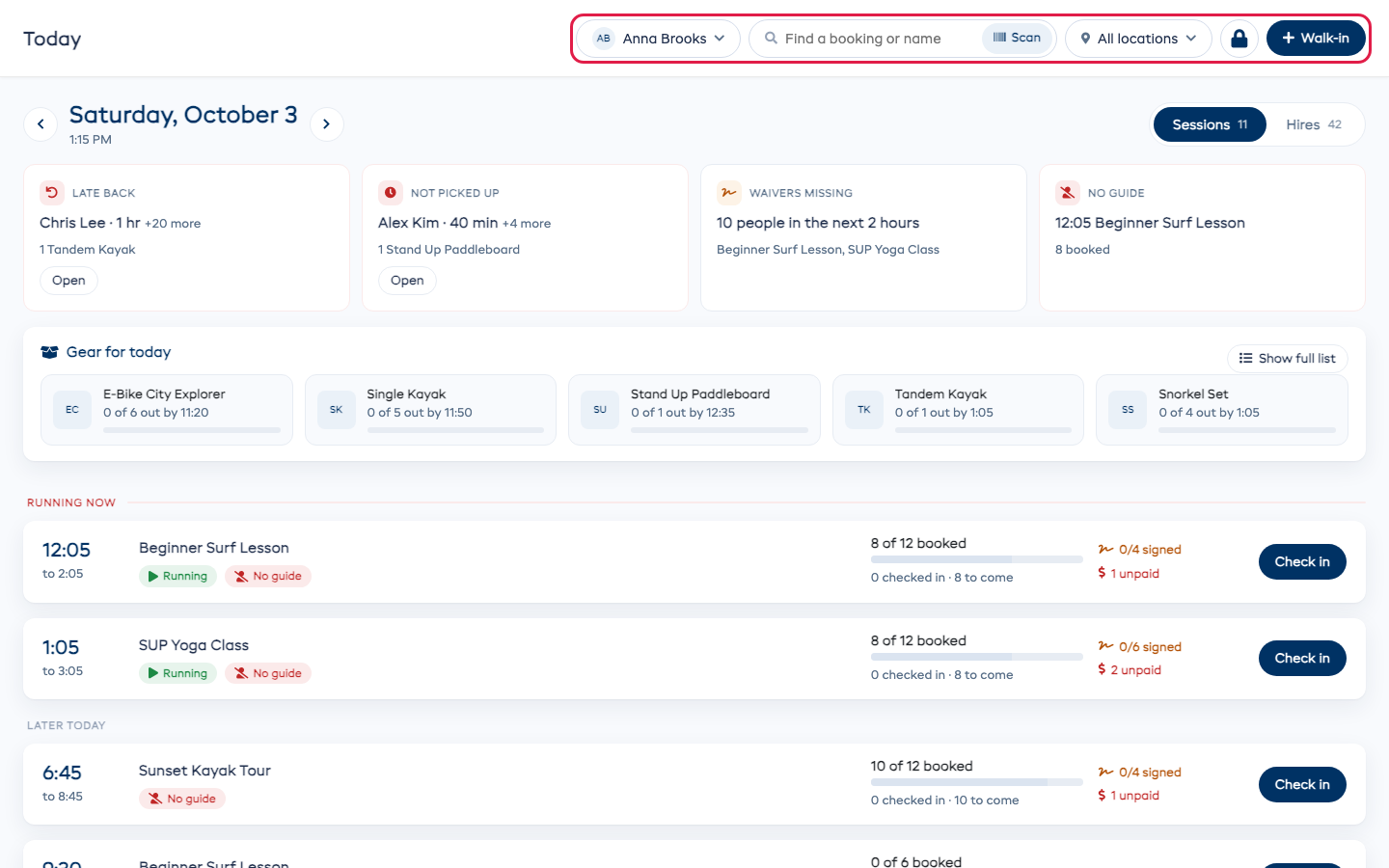Click the AB avatar for Anna Brooks

click(x=604, y=39)
